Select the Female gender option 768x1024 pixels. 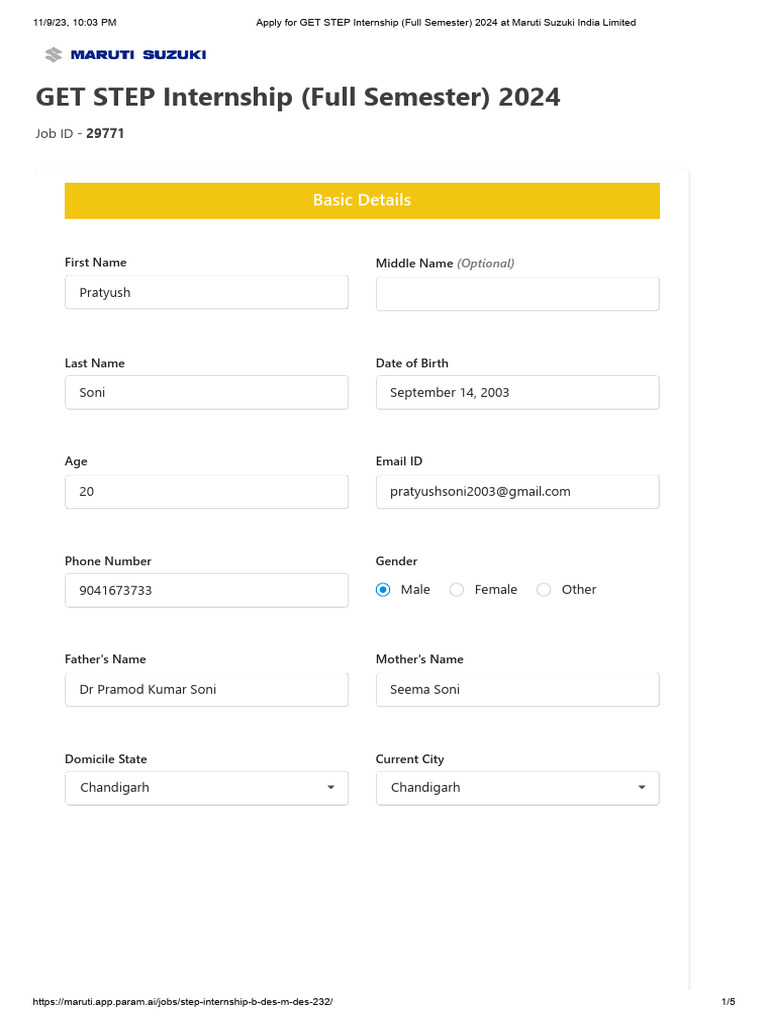[x=457, y=590]
